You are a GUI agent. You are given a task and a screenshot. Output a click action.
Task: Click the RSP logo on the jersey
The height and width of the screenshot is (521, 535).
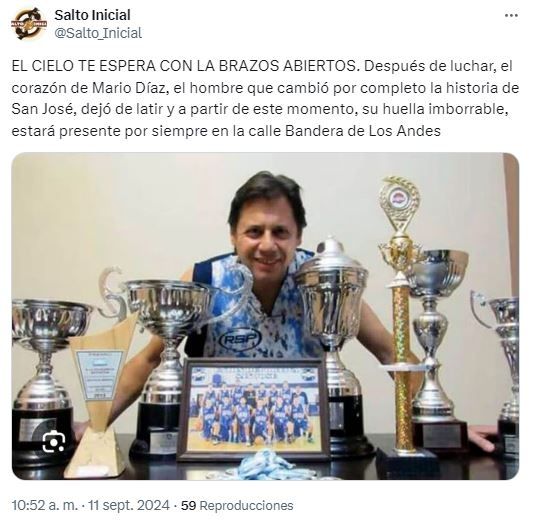coord(240,339)
